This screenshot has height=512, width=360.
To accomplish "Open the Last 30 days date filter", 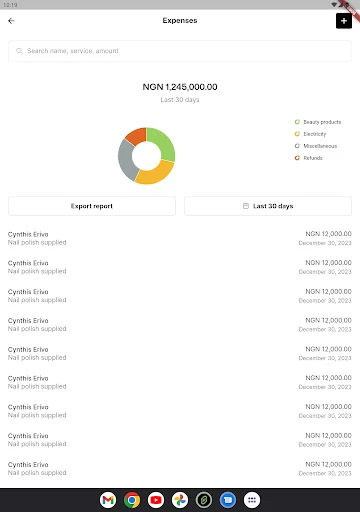I will 268,206.
